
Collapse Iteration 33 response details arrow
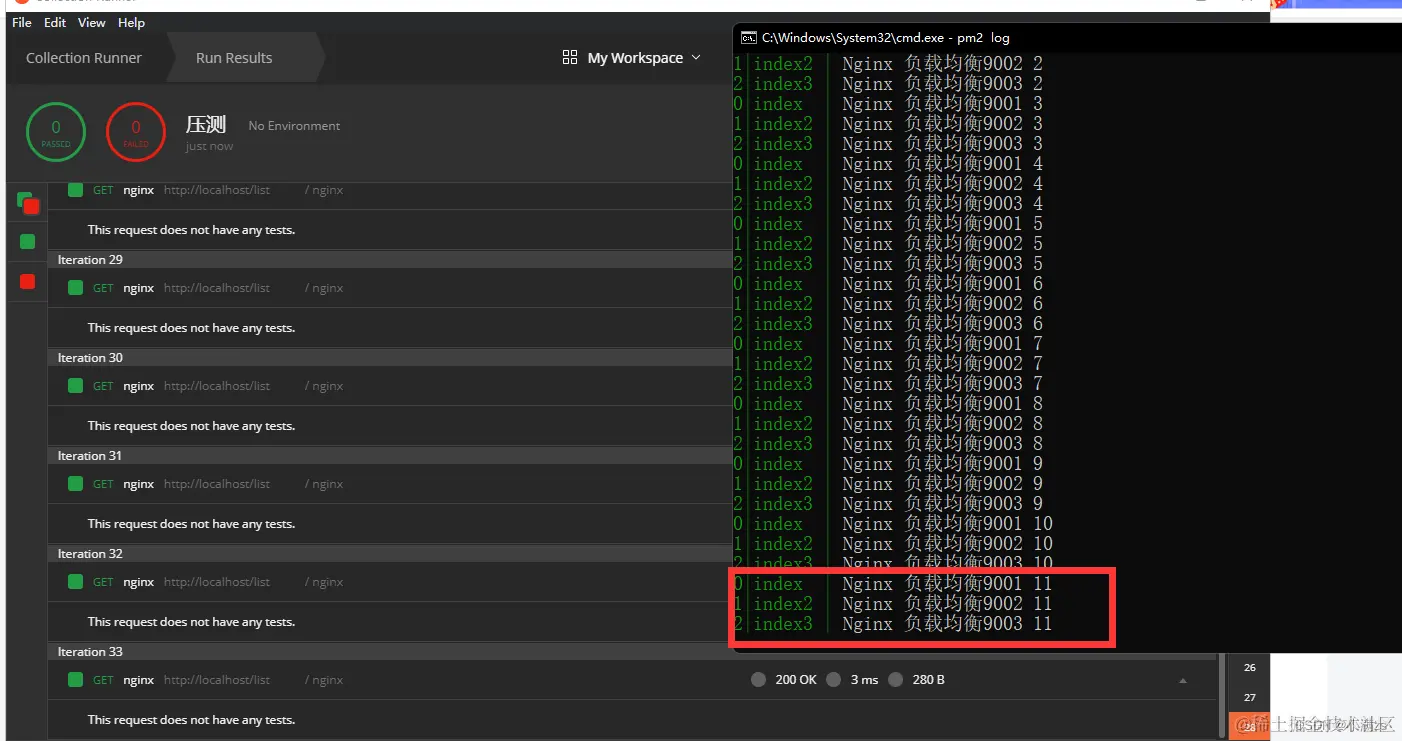pyautogui.click(x=1183, y=681)
